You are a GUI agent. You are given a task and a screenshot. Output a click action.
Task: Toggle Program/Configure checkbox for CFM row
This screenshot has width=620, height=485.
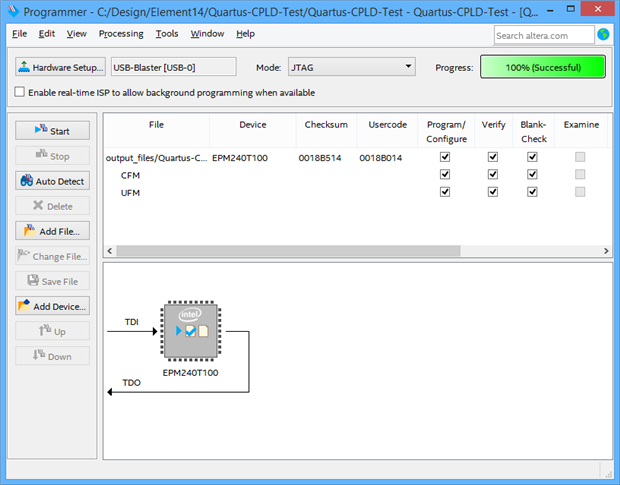(x=445, y=174)
